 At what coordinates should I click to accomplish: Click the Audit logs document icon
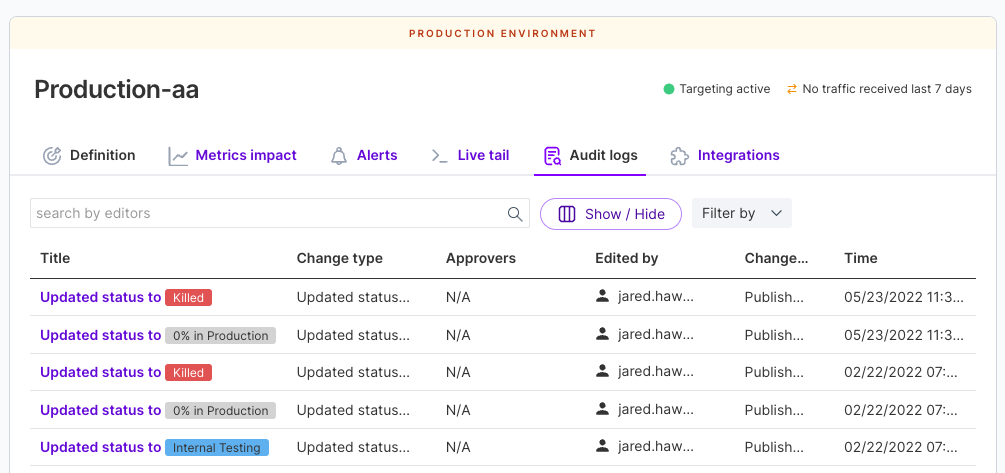pyautogui.click(x=552, y=156)
